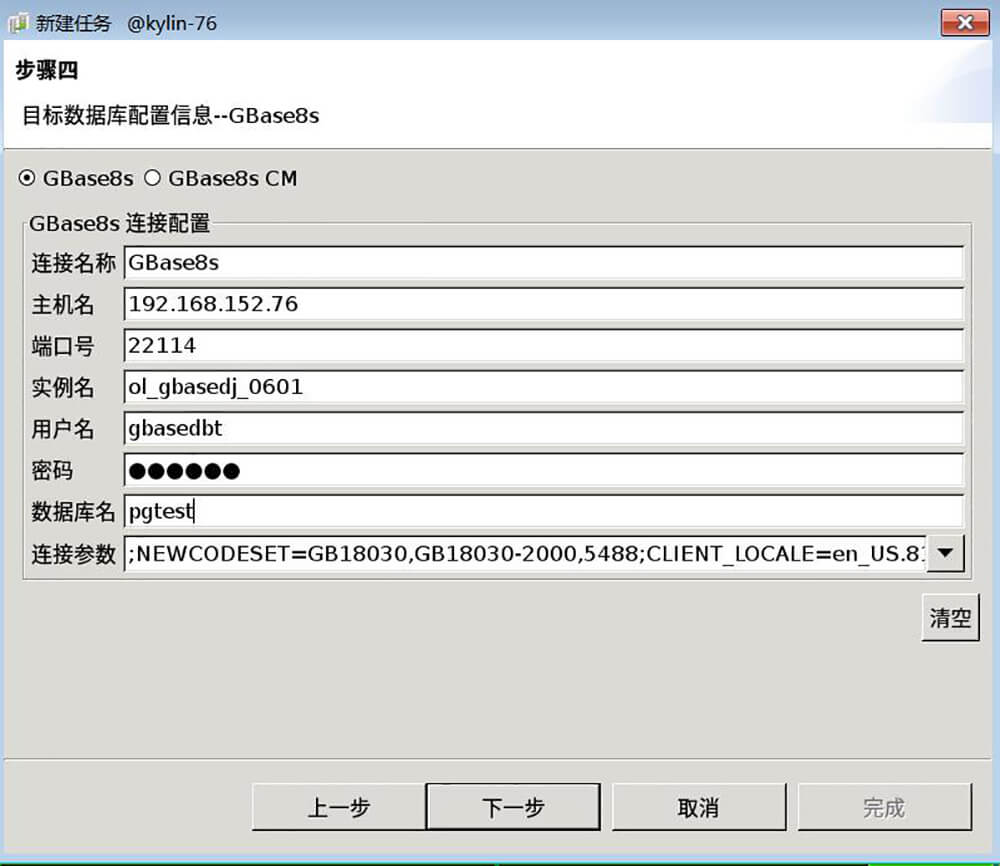
Task: Click the 数据库名 label
Action: coord(73,511)
